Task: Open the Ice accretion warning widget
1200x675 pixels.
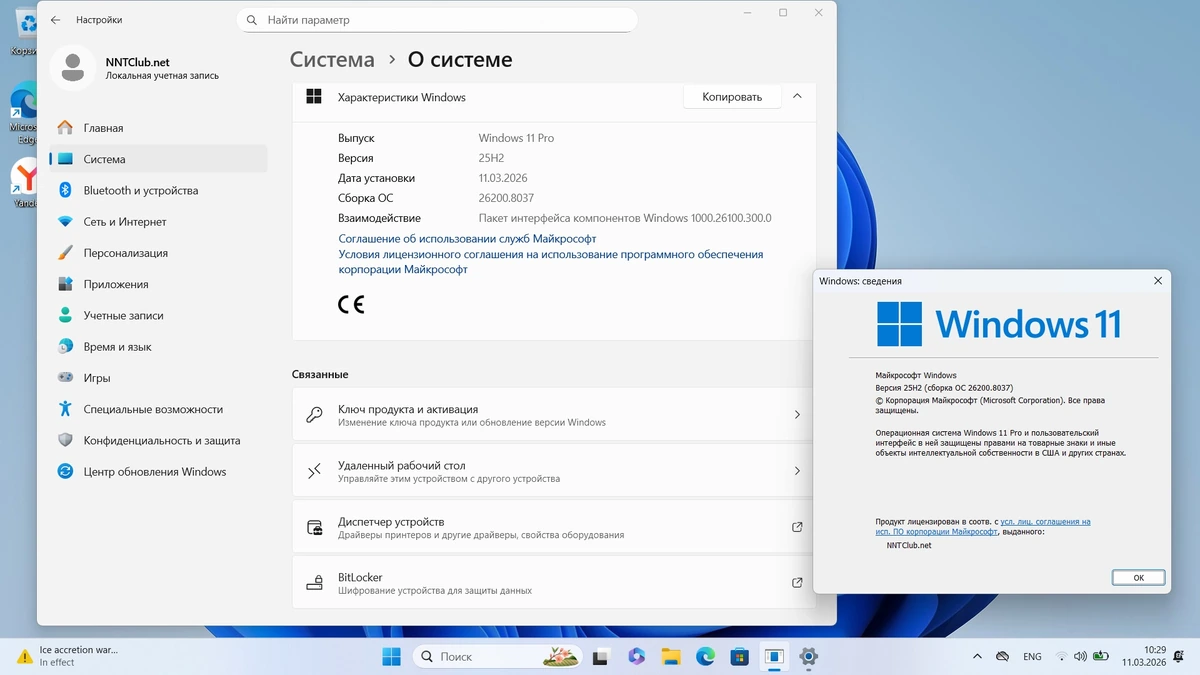Action: (69, 656)
